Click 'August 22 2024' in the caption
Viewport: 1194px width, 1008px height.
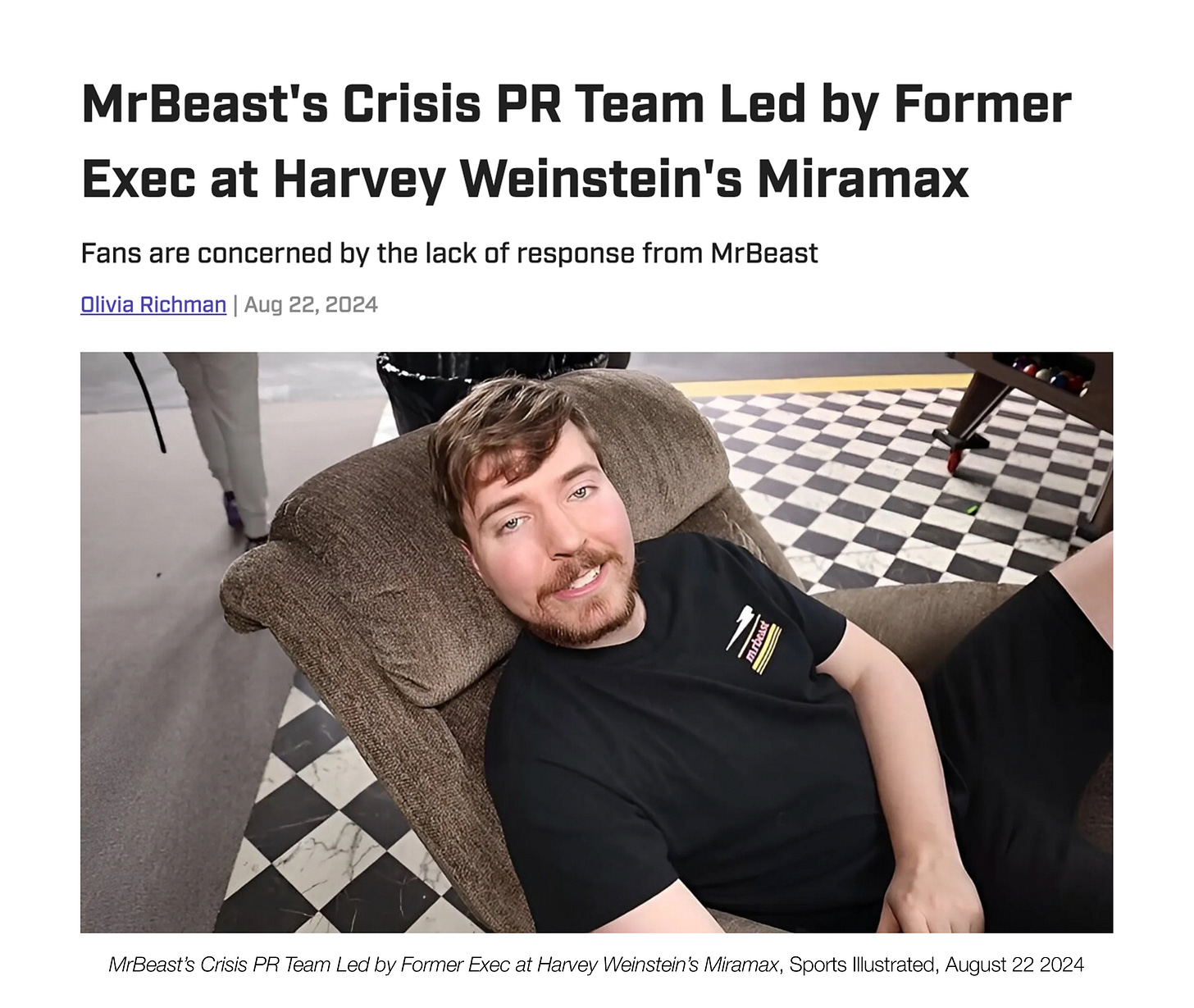point(1014,965)
